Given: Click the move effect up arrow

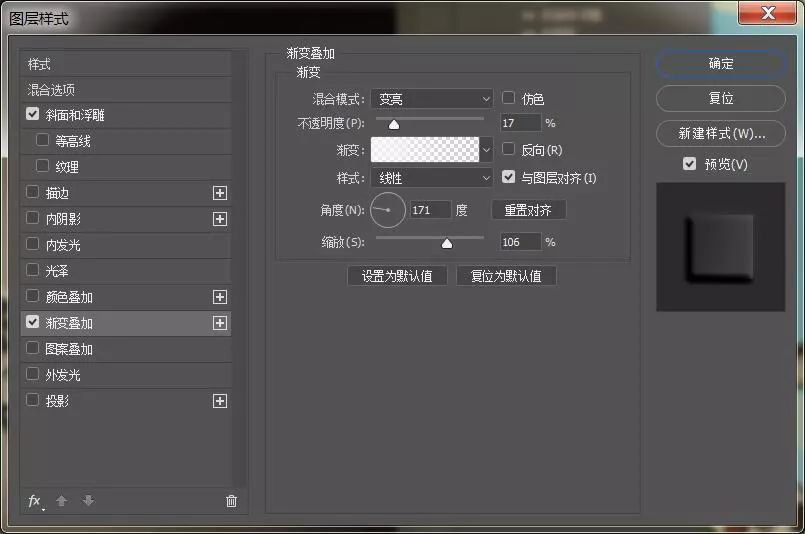Looking at the screenshot, I should click(x=62, y=501).
